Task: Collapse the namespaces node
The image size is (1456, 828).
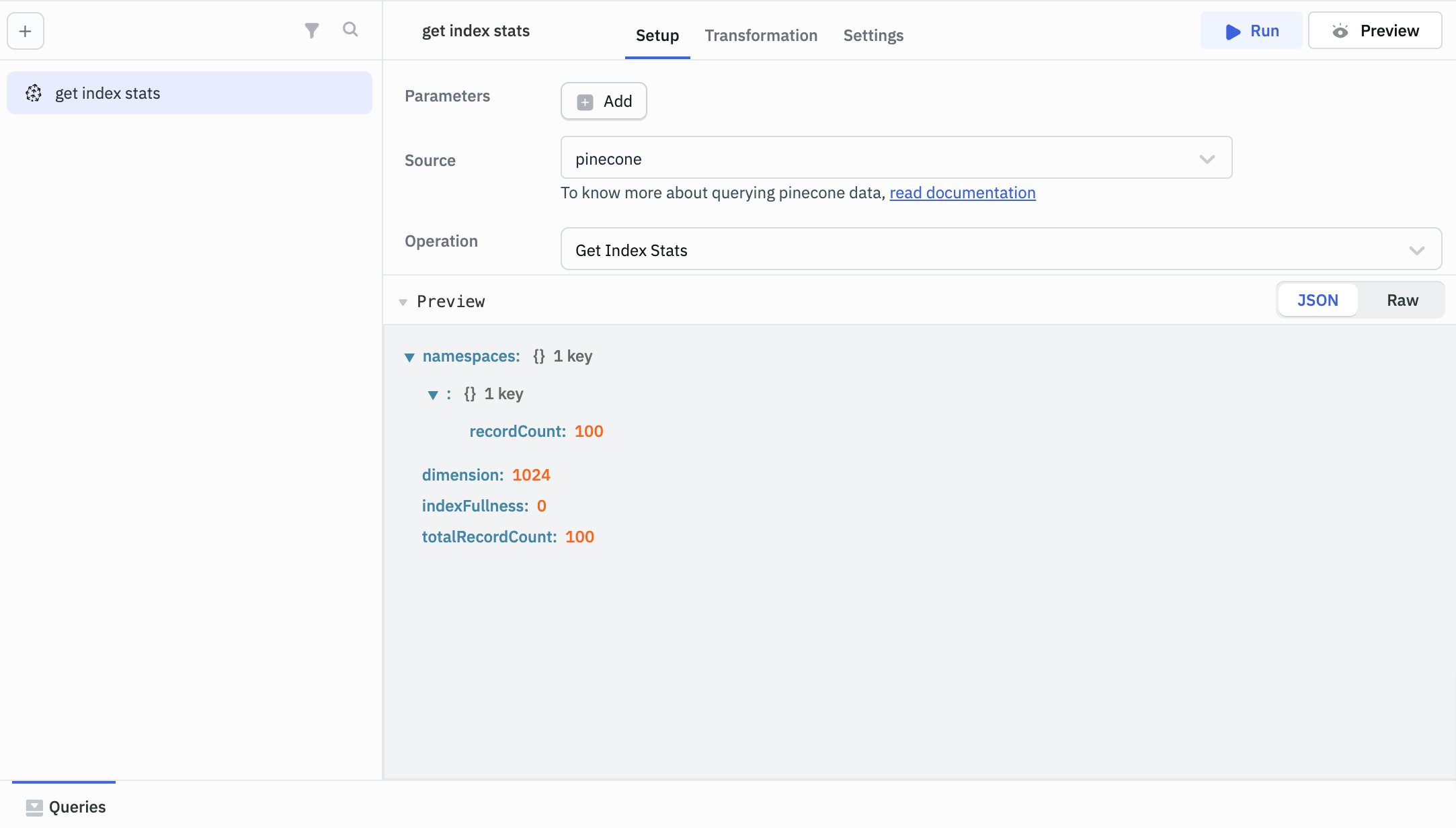Action: pos(409,357)
